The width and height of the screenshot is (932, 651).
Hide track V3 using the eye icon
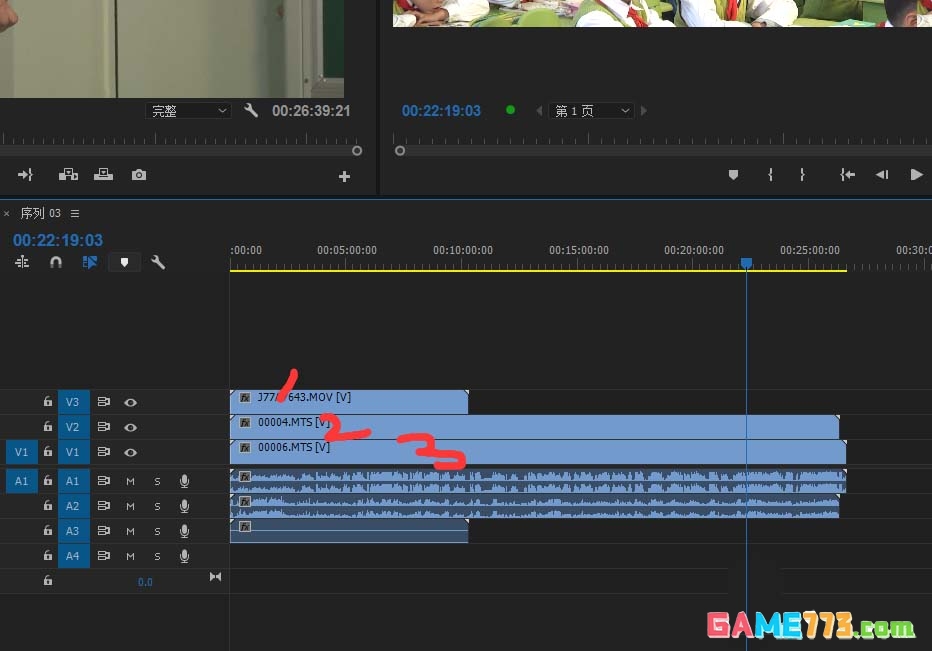pos(131,402)
